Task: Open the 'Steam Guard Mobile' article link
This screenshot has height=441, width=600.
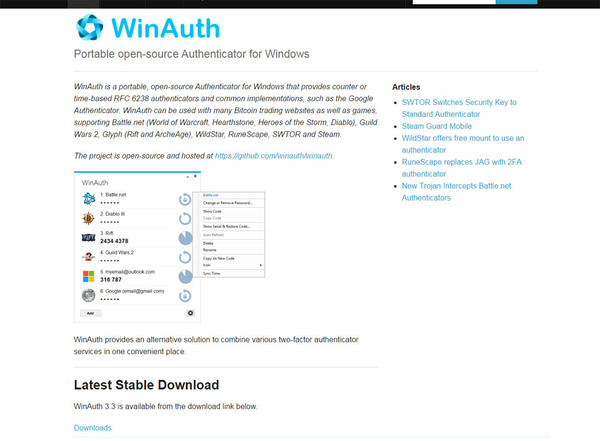Action: click(437, 126)
